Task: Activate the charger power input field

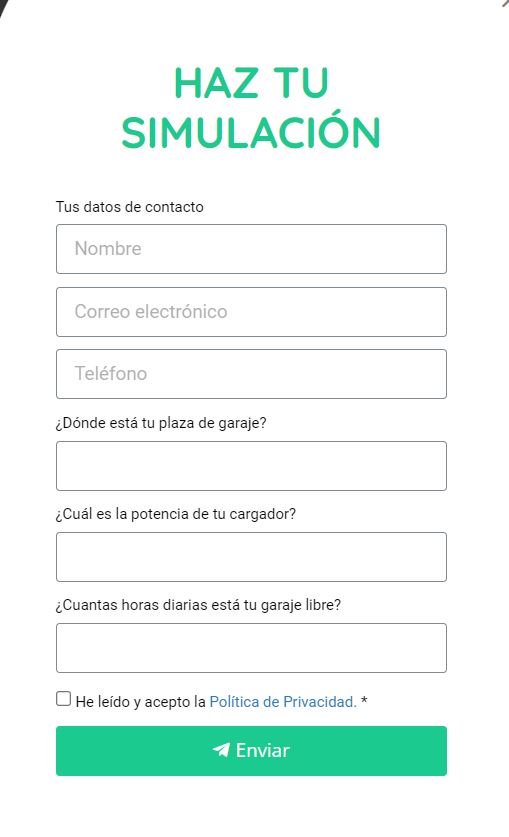Action: point(251,557)
